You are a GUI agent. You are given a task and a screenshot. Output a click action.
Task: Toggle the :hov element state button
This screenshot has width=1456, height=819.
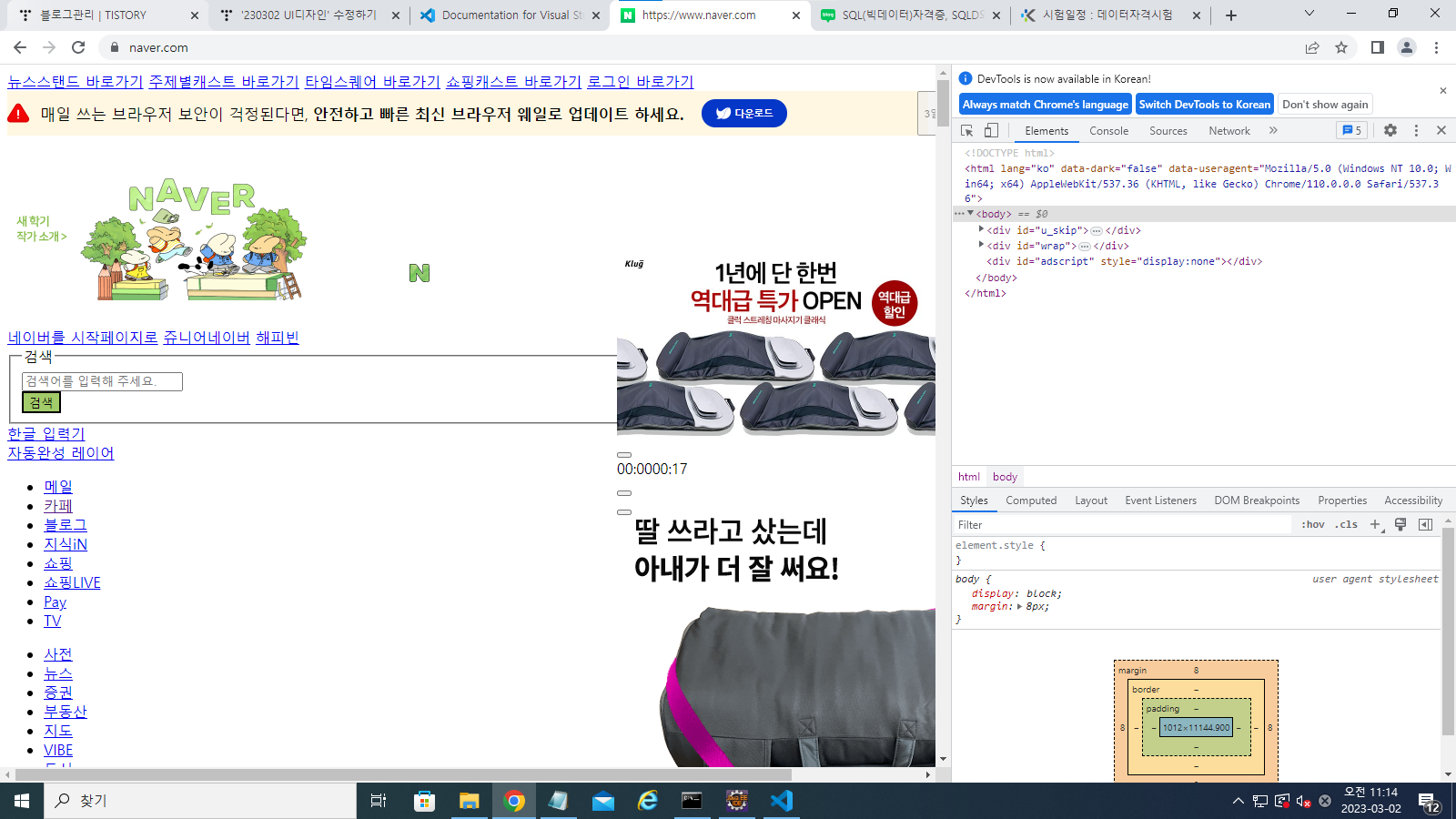[x=1313, y=525]
